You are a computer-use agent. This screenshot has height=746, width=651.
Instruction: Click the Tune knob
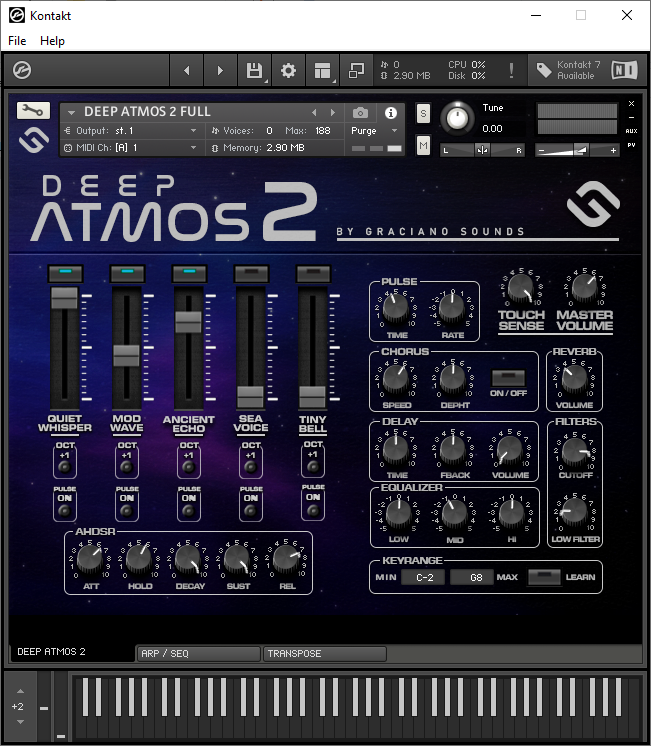coord(457,118)
